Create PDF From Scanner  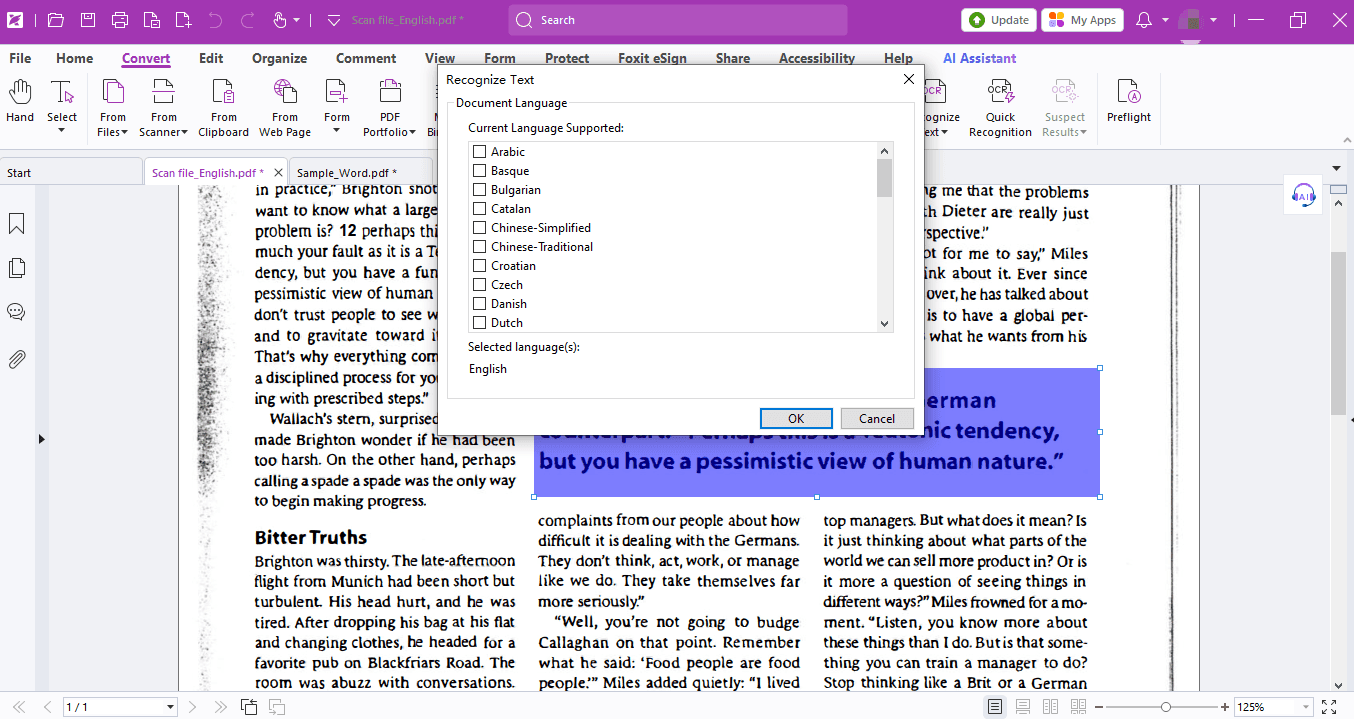point(164,108)
